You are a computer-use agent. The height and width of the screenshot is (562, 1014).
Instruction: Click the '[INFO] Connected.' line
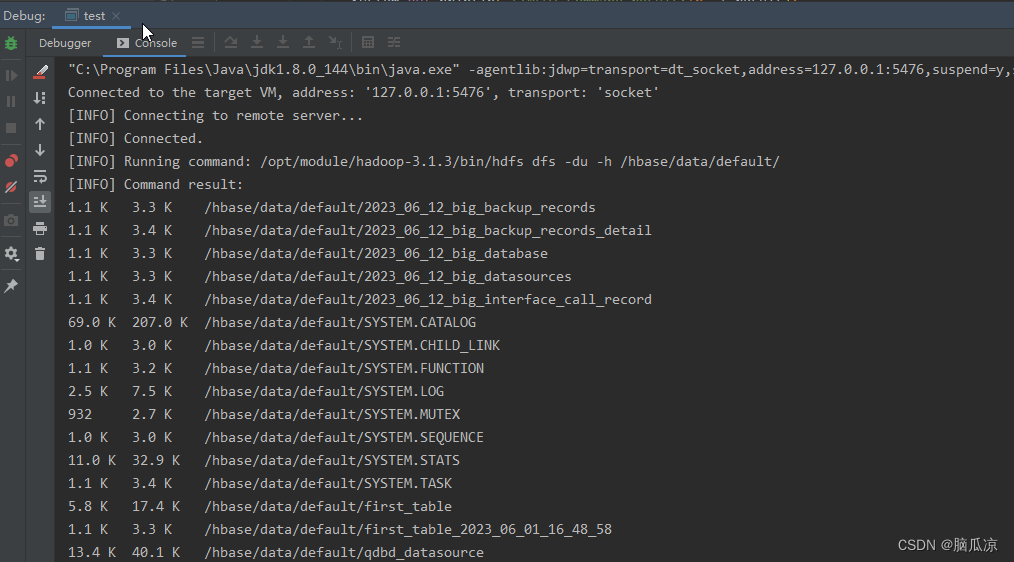coord(135,138)
